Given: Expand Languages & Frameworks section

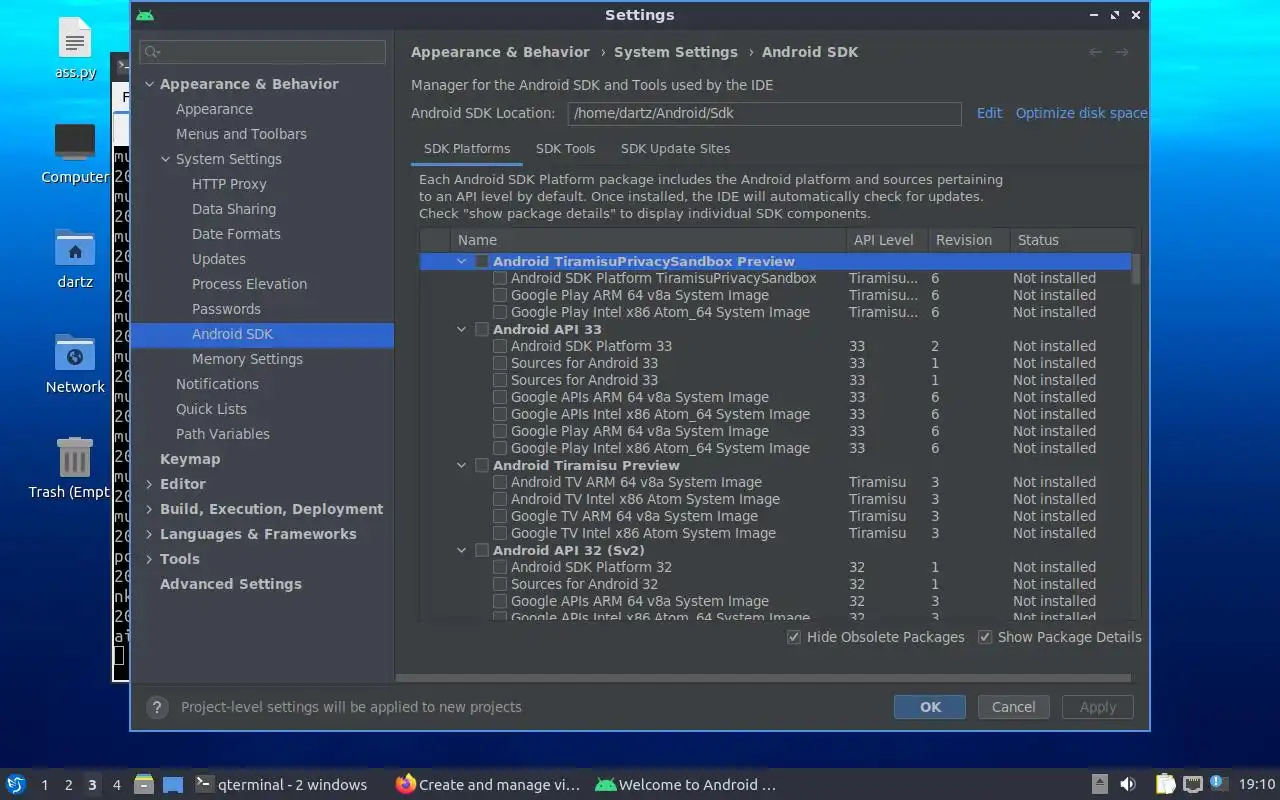Looking at the screenshot, I should click(149, 534).
